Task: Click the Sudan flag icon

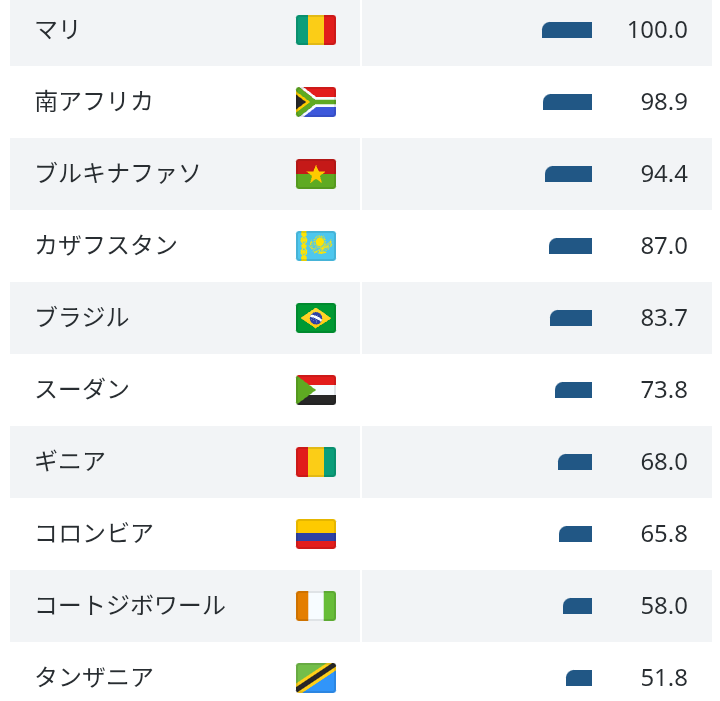Action: coord(316,390)
